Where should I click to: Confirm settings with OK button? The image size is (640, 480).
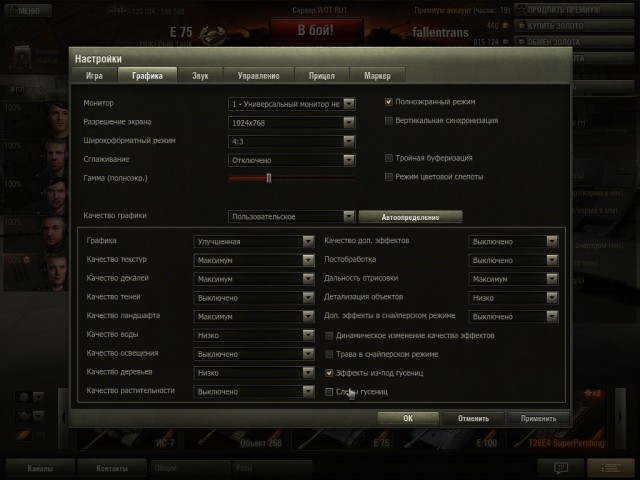408,418
